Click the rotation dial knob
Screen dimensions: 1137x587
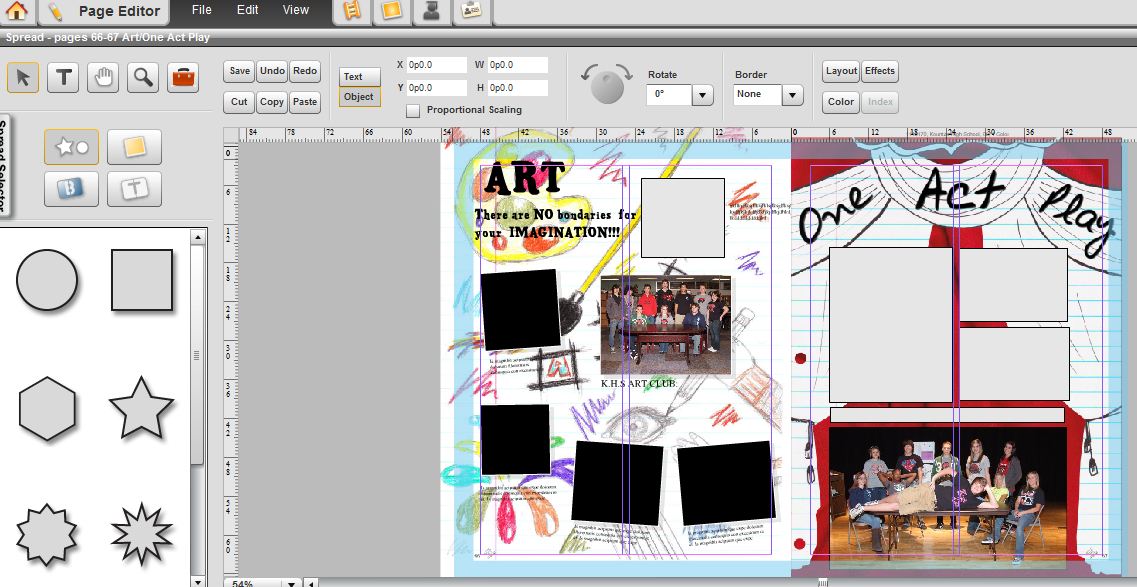pos(607,88)
